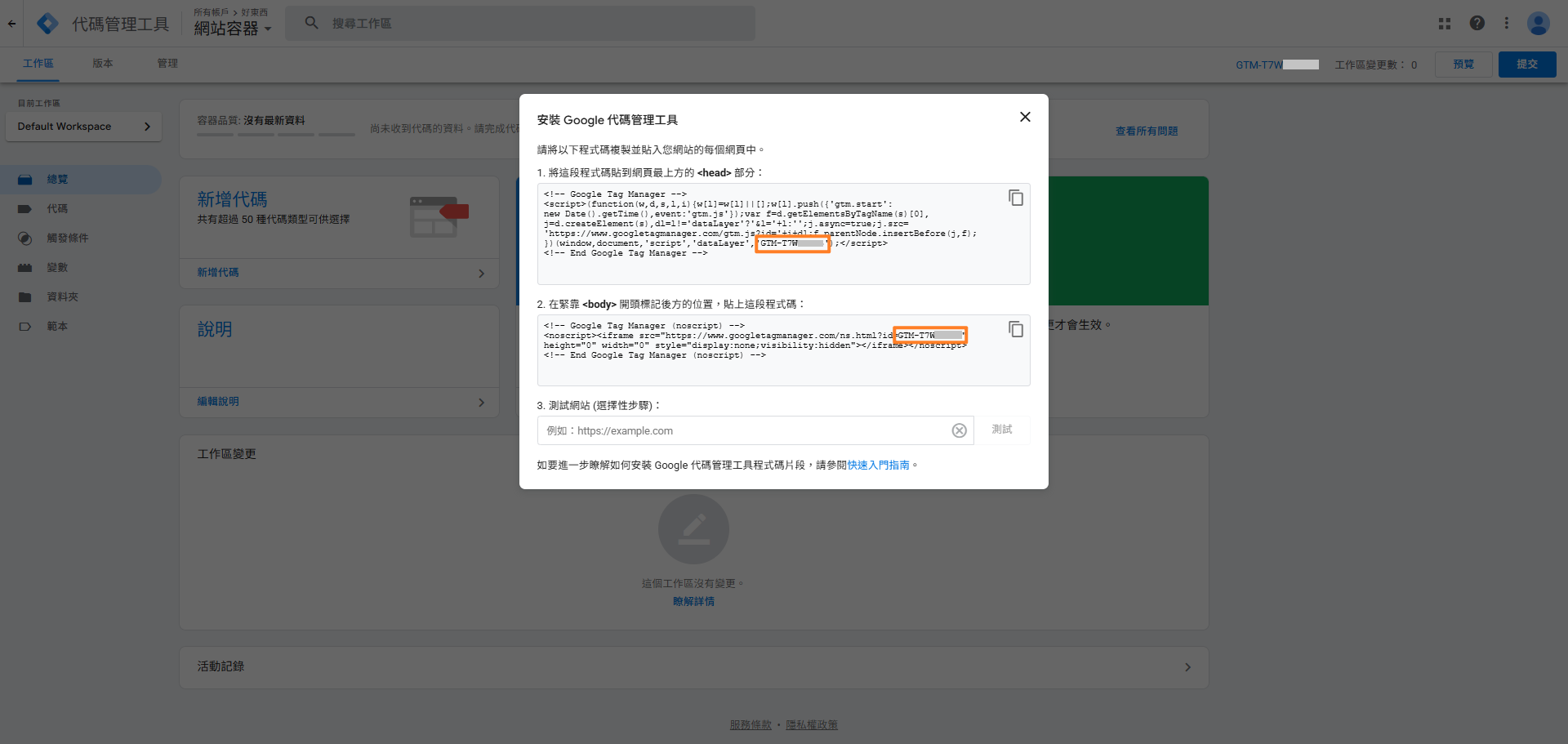The image size is (1568, 744).
Task: Switch to the 工作區 tab
Action: click(38, 64)
